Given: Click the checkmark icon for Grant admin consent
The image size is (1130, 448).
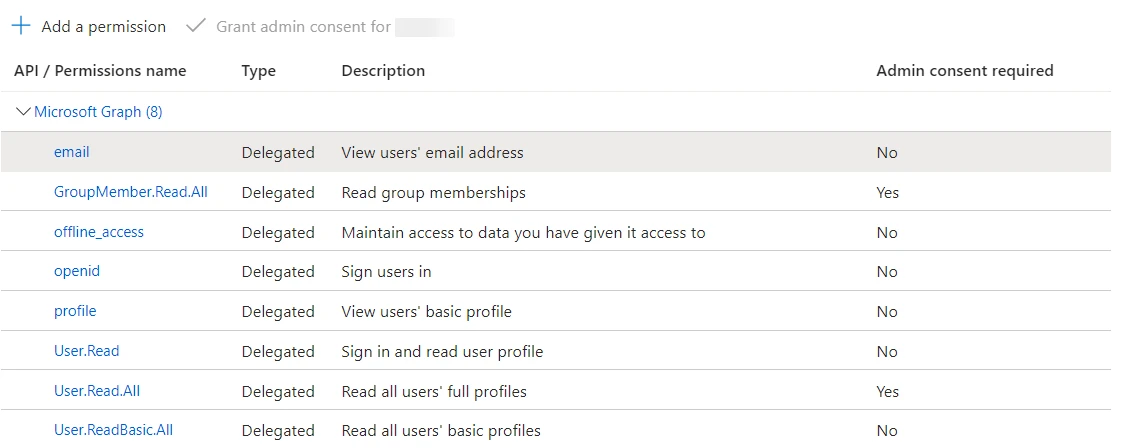Looking at the screenshot, I should [x=195, y=26].
